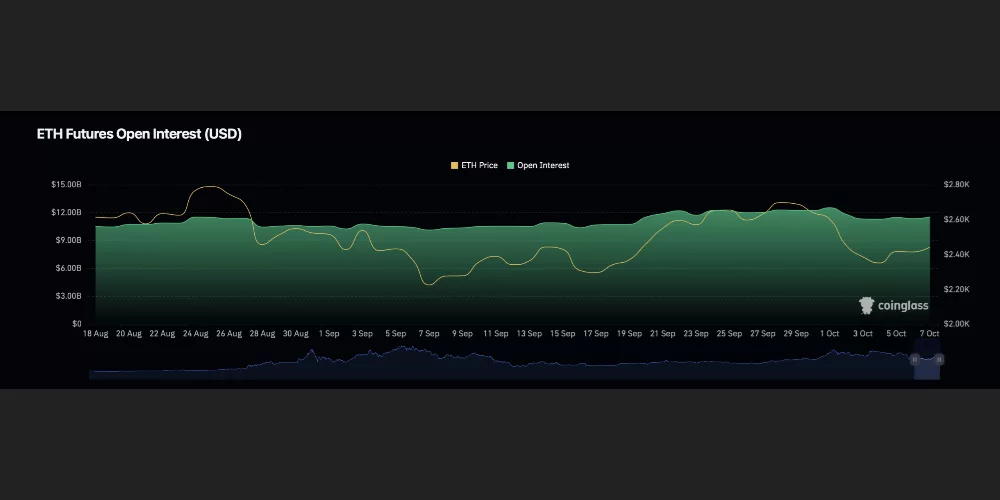Click the 28 Aug date label
Viewport: 1000px width, 500px height.
[262, 334]
